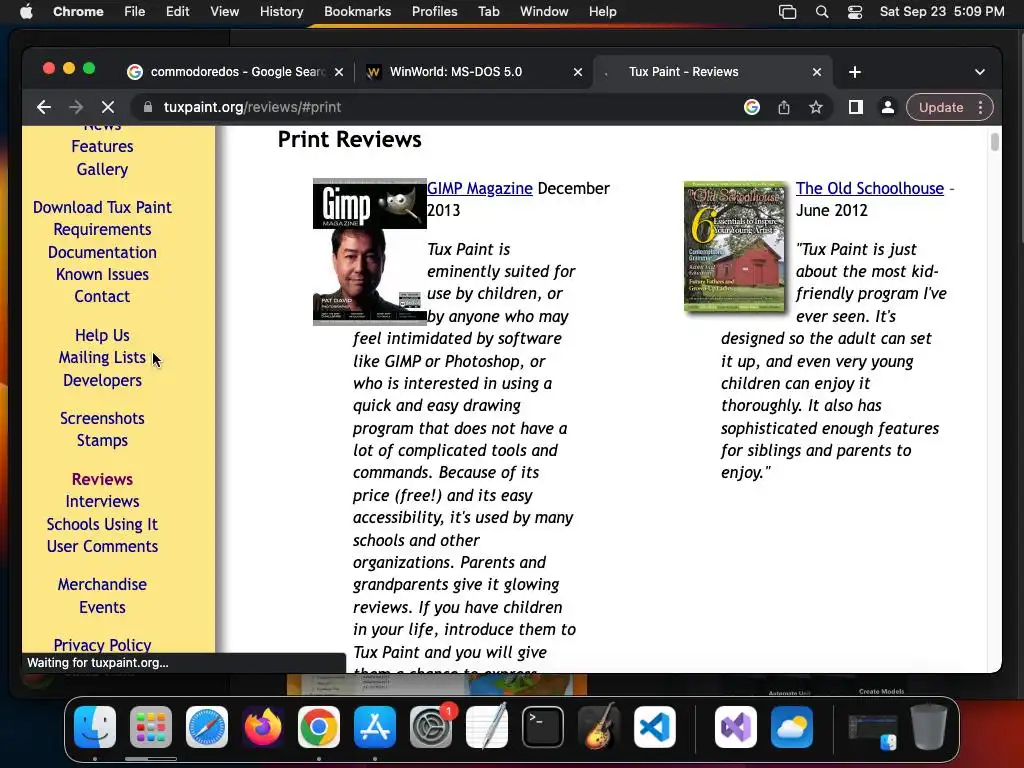Viewport: 1024px width, 768px height.
Task: Open the Profiles menu
Action: tap(434, 12)
